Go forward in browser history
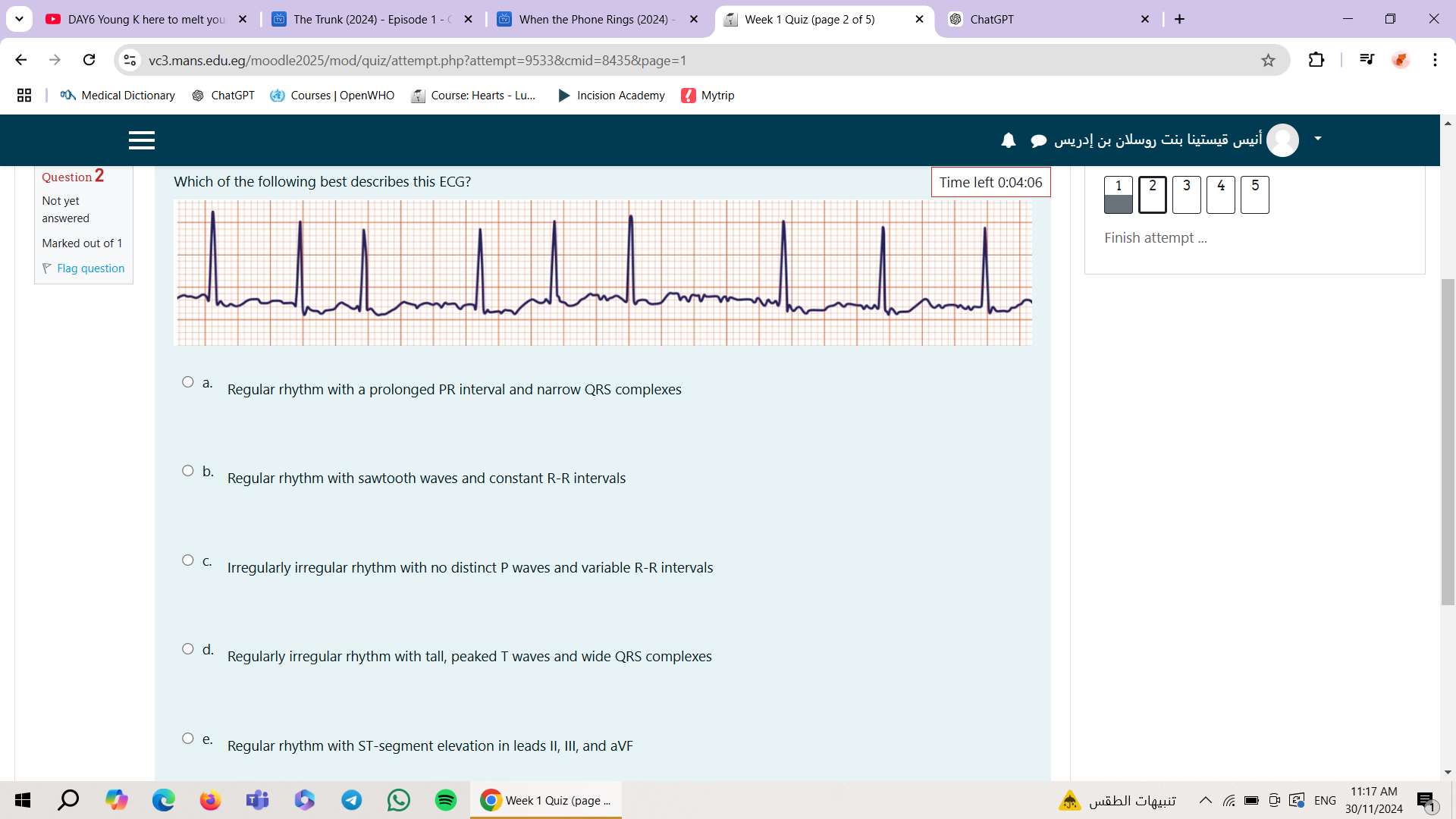Image resolution: width=1456 pixels, height=819 pixels. 55,60
